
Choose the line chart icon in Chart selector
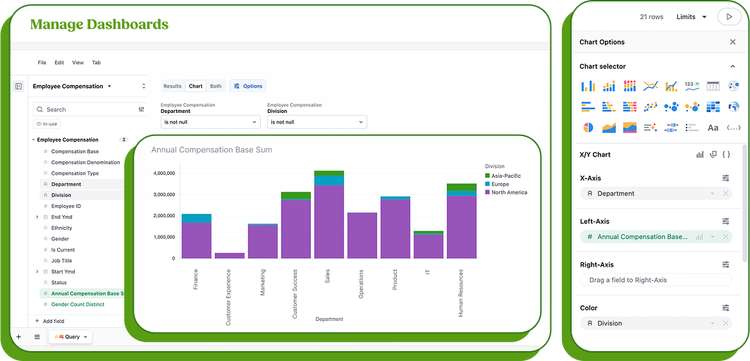click(x=651, y=86)
